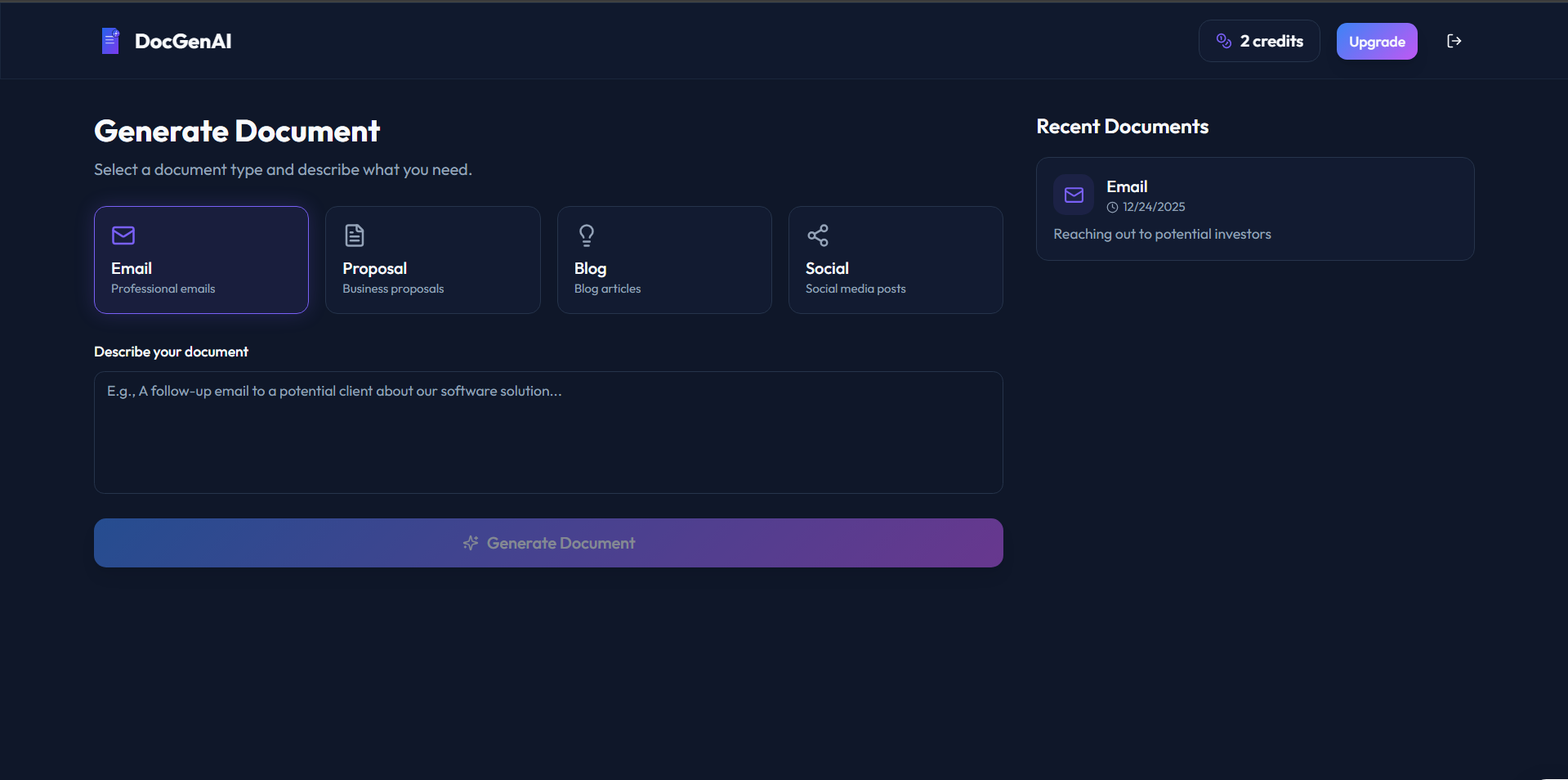The image size is (1568, 780).
Task: Click the date text 12/24/2025
Action: tap(1154, 207)
